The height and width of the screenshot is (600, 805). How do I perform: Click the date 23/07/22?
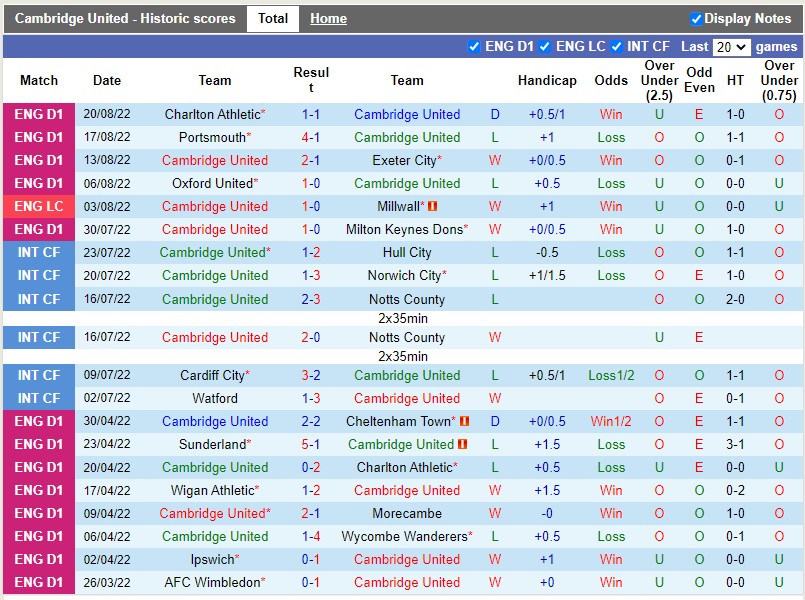coord(107,253)
